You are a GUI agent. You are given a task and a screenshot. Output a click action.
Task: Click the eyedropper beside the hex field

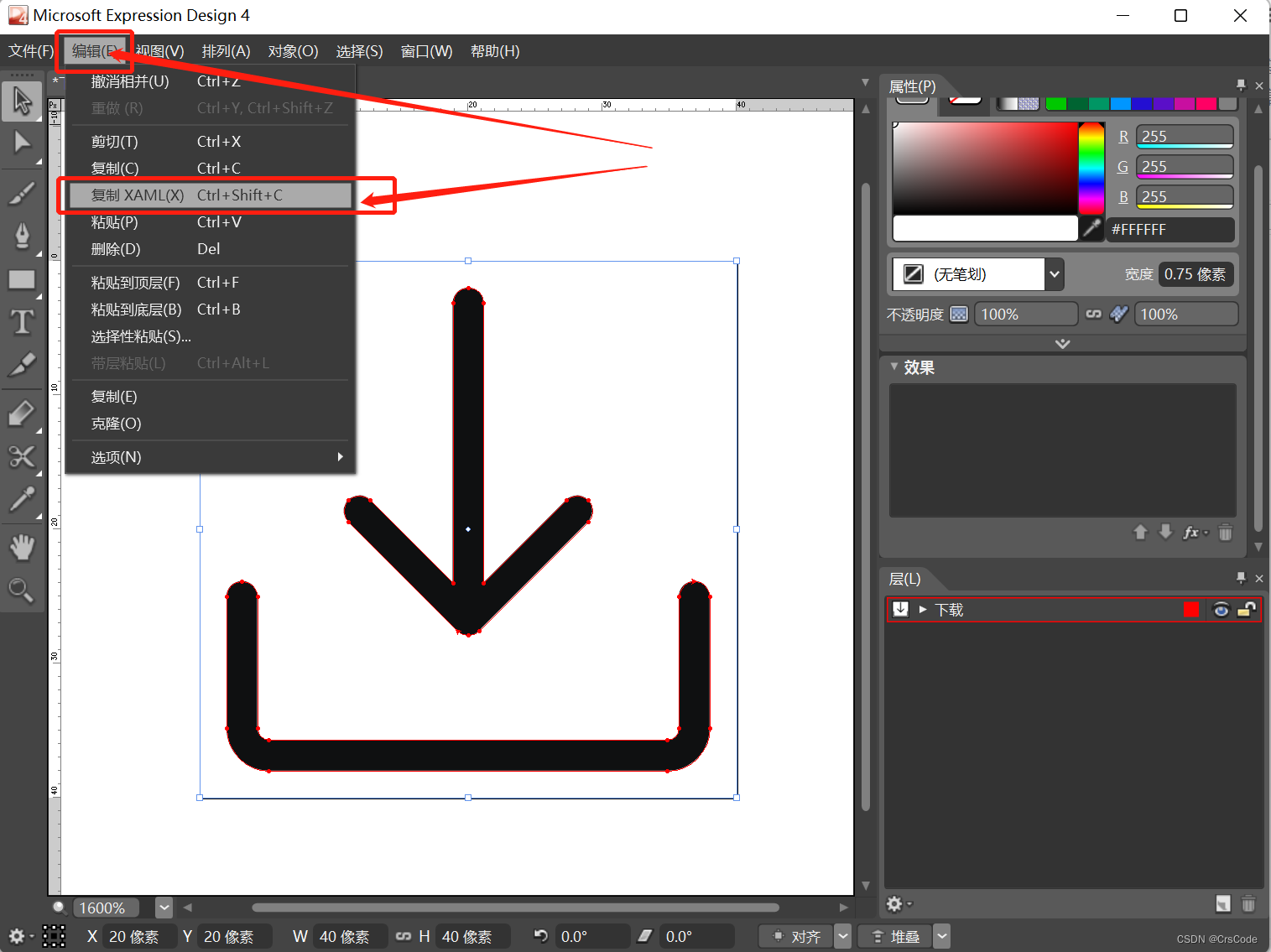click(1091, 228)
